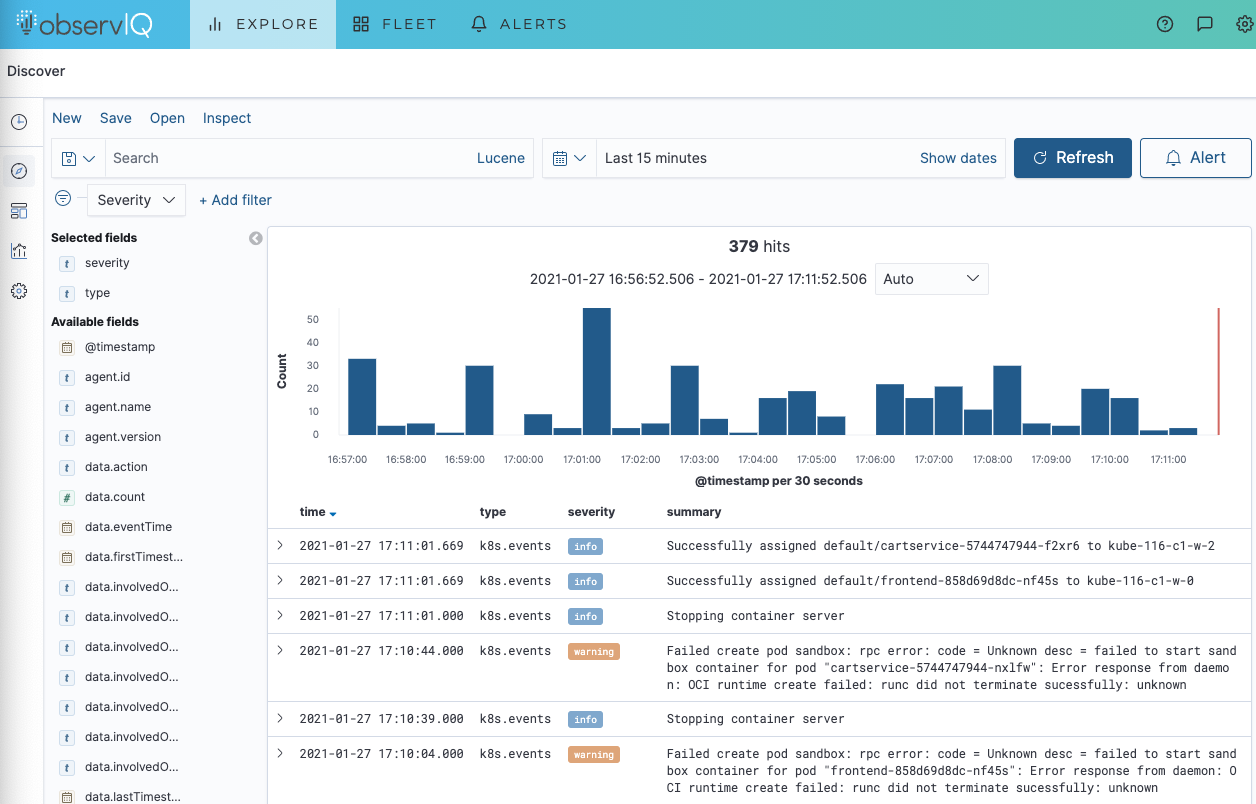
Task: Select the Discover compass icon in sidebar
Action: 19,171
